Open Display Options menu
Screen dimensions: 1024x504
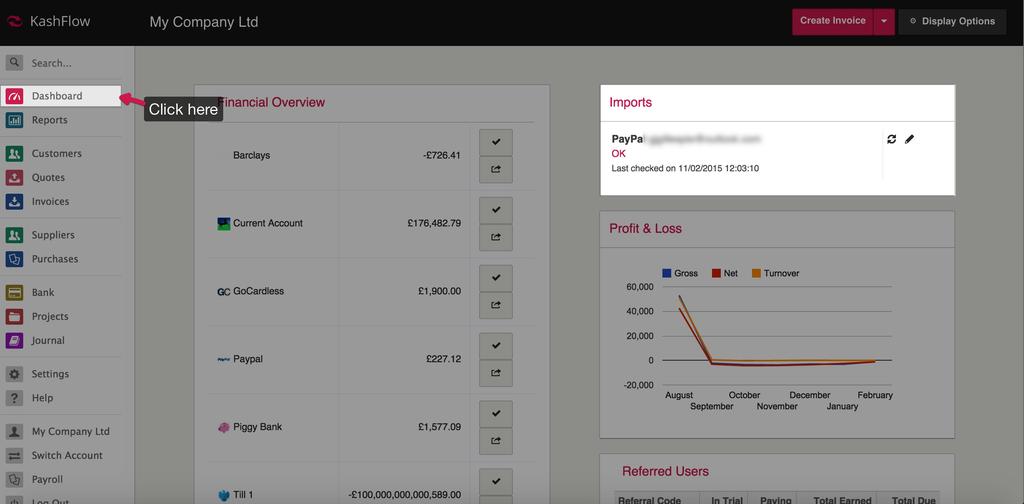coord(951,21)
